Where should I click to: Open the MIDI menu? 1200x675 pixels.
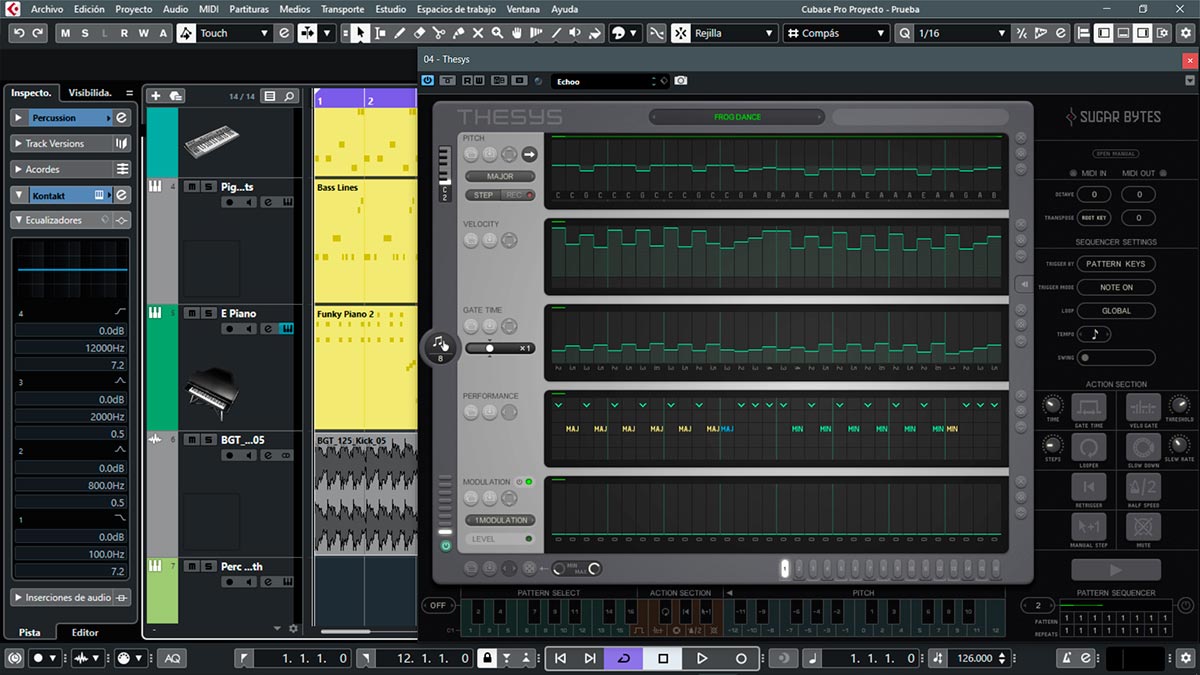[208, 9]
